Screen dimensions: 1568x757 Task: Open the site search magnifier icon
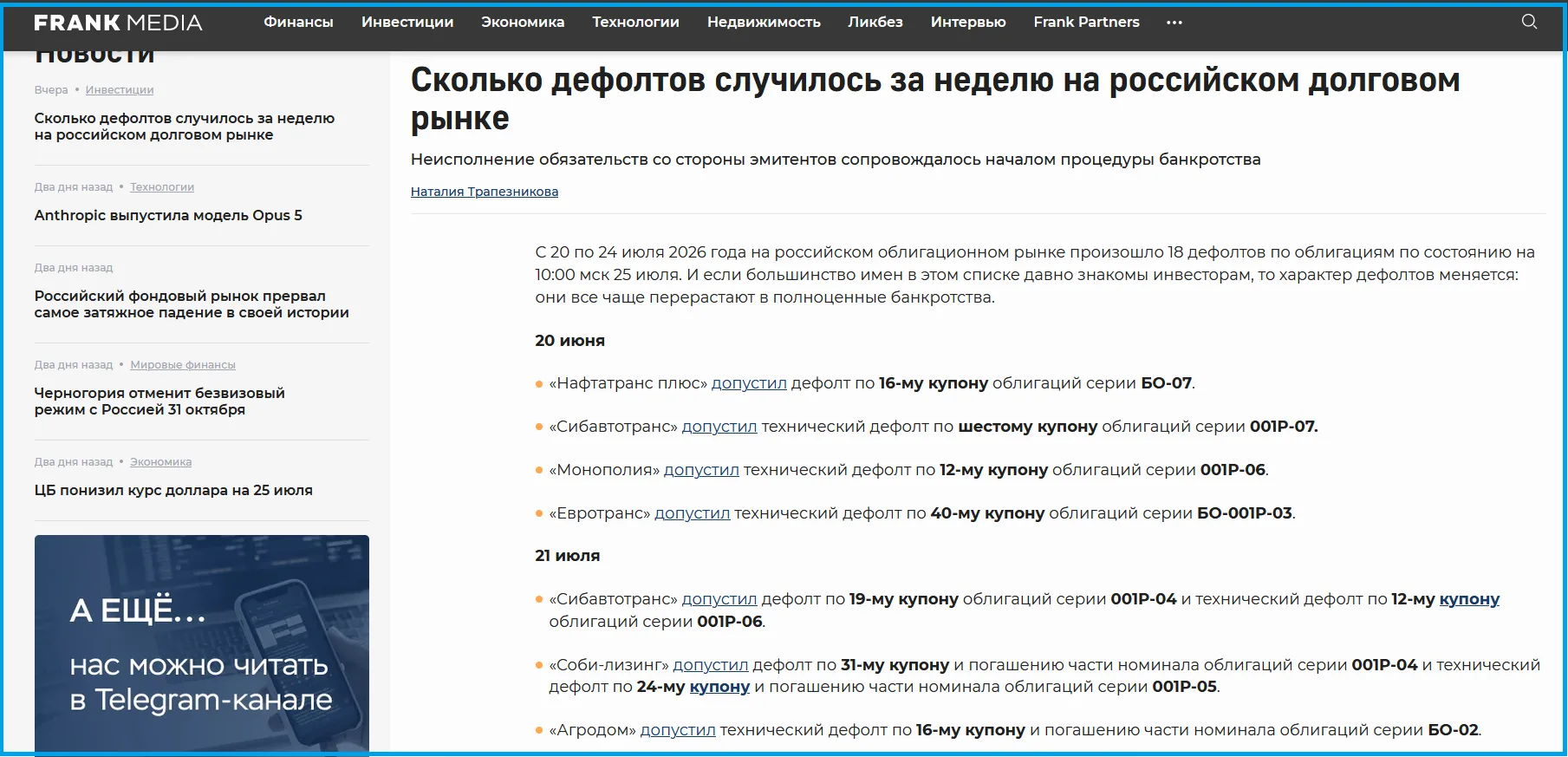[1529, 22]
